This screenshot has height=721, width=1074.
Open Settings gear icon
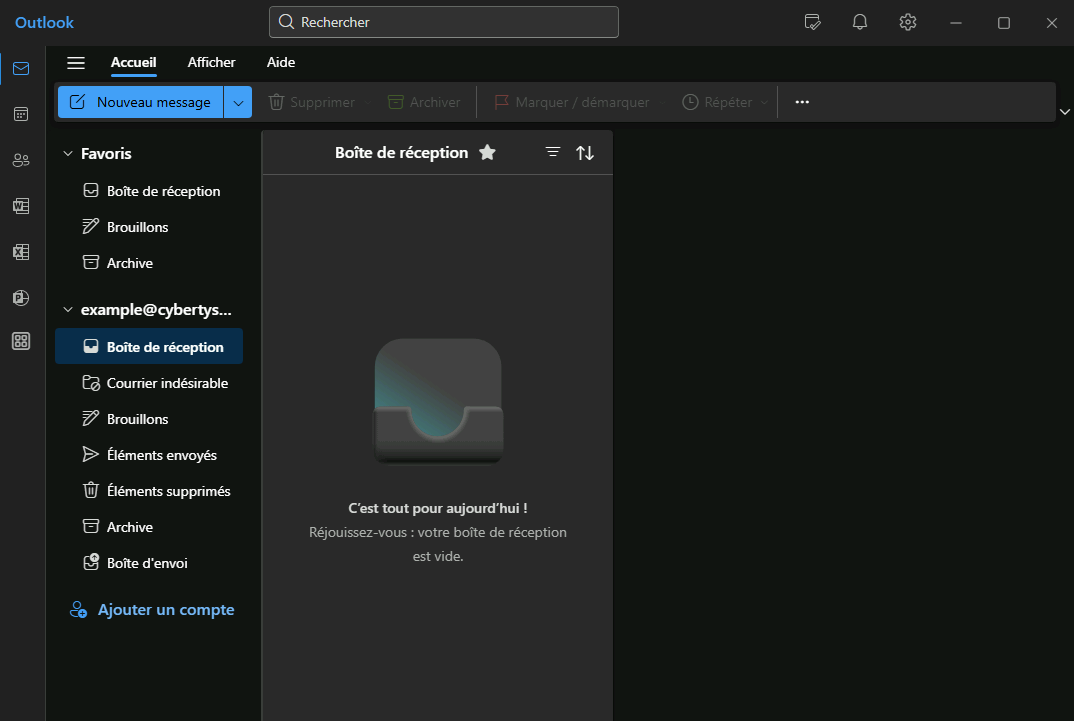tap(908, 22)
